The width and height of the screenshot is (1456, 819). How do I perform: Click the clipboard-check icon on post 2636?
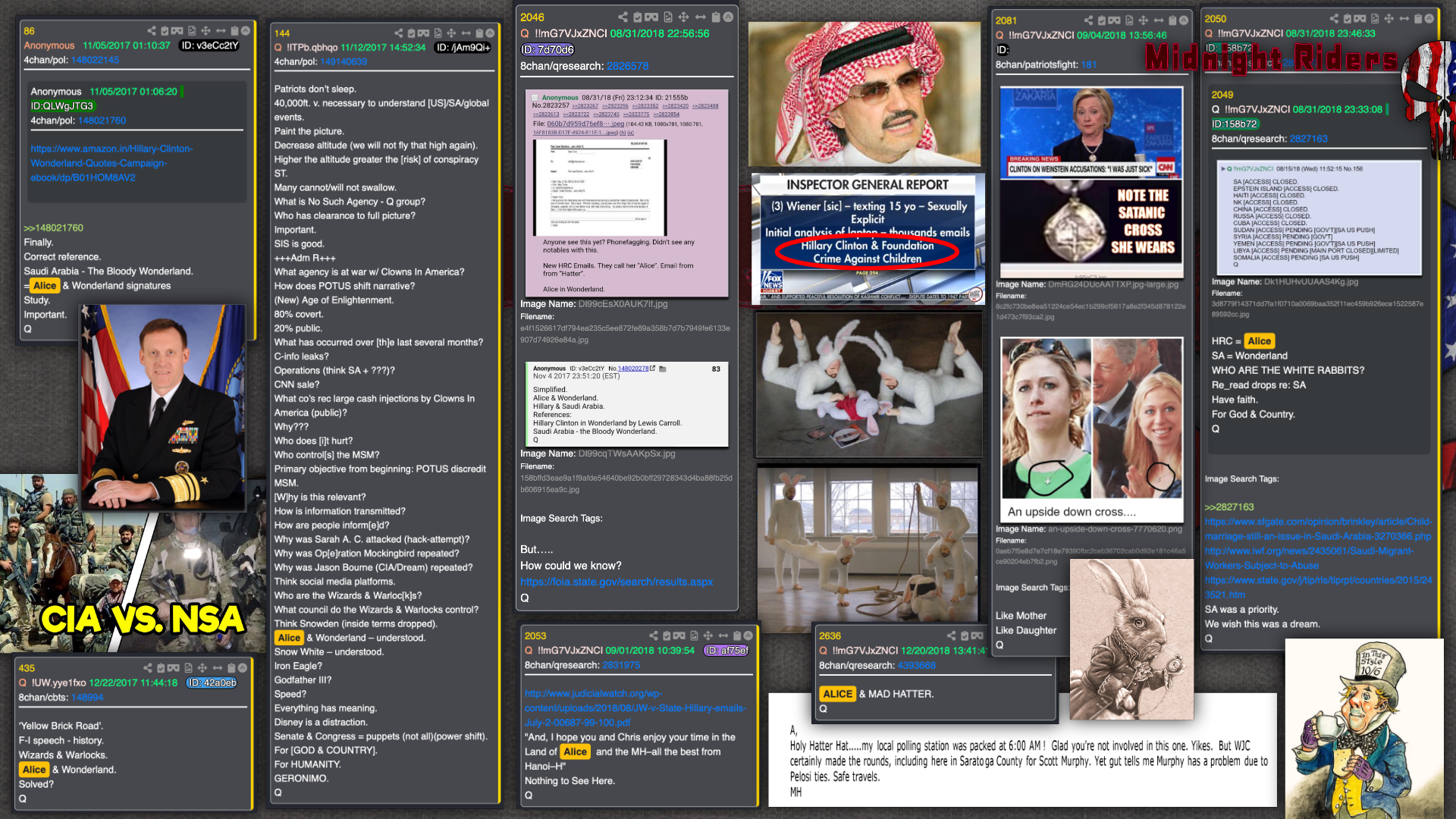click(965, 635)
